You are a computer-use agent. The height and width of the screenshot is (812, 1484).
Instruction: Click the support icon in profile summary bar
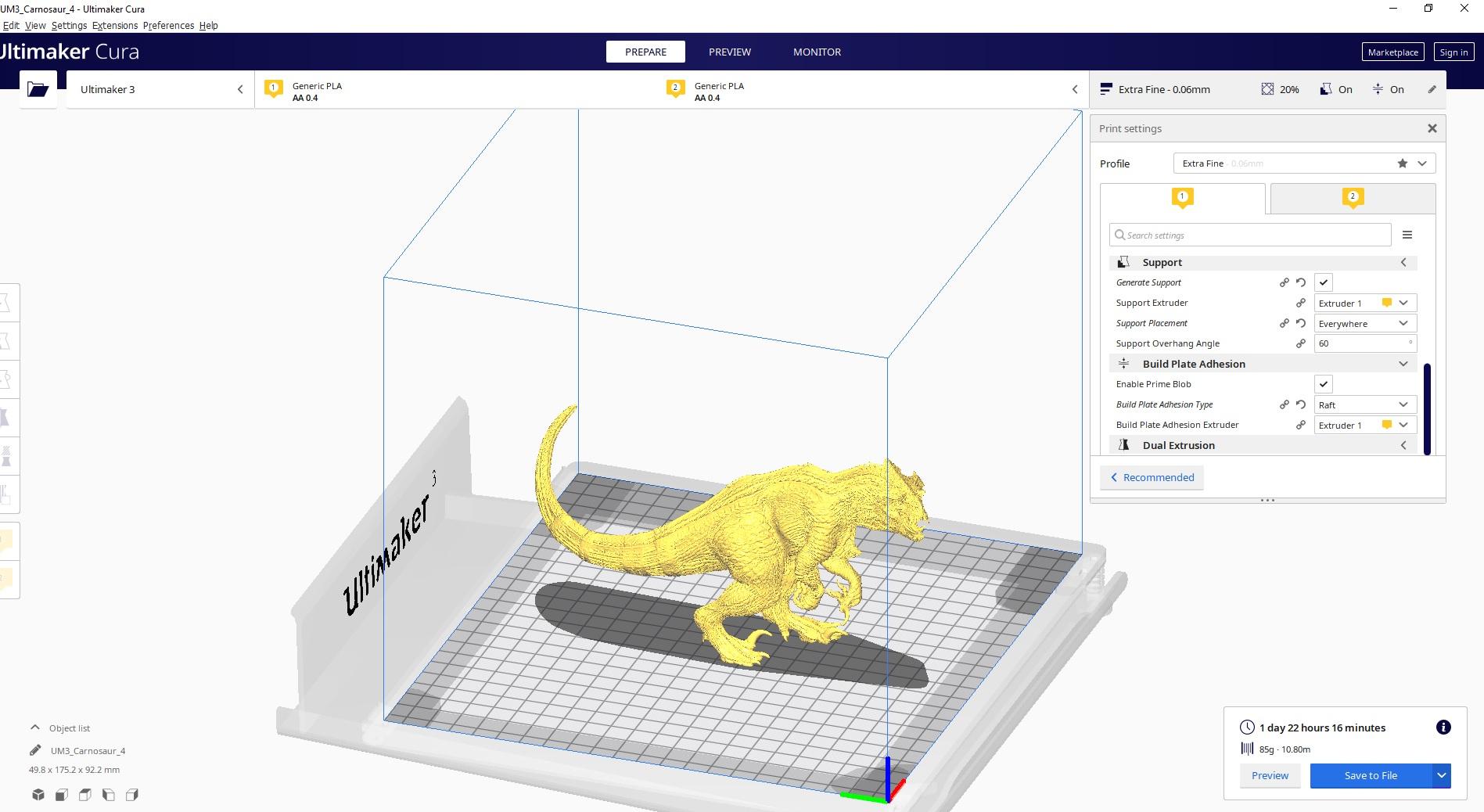(1326, 89)
